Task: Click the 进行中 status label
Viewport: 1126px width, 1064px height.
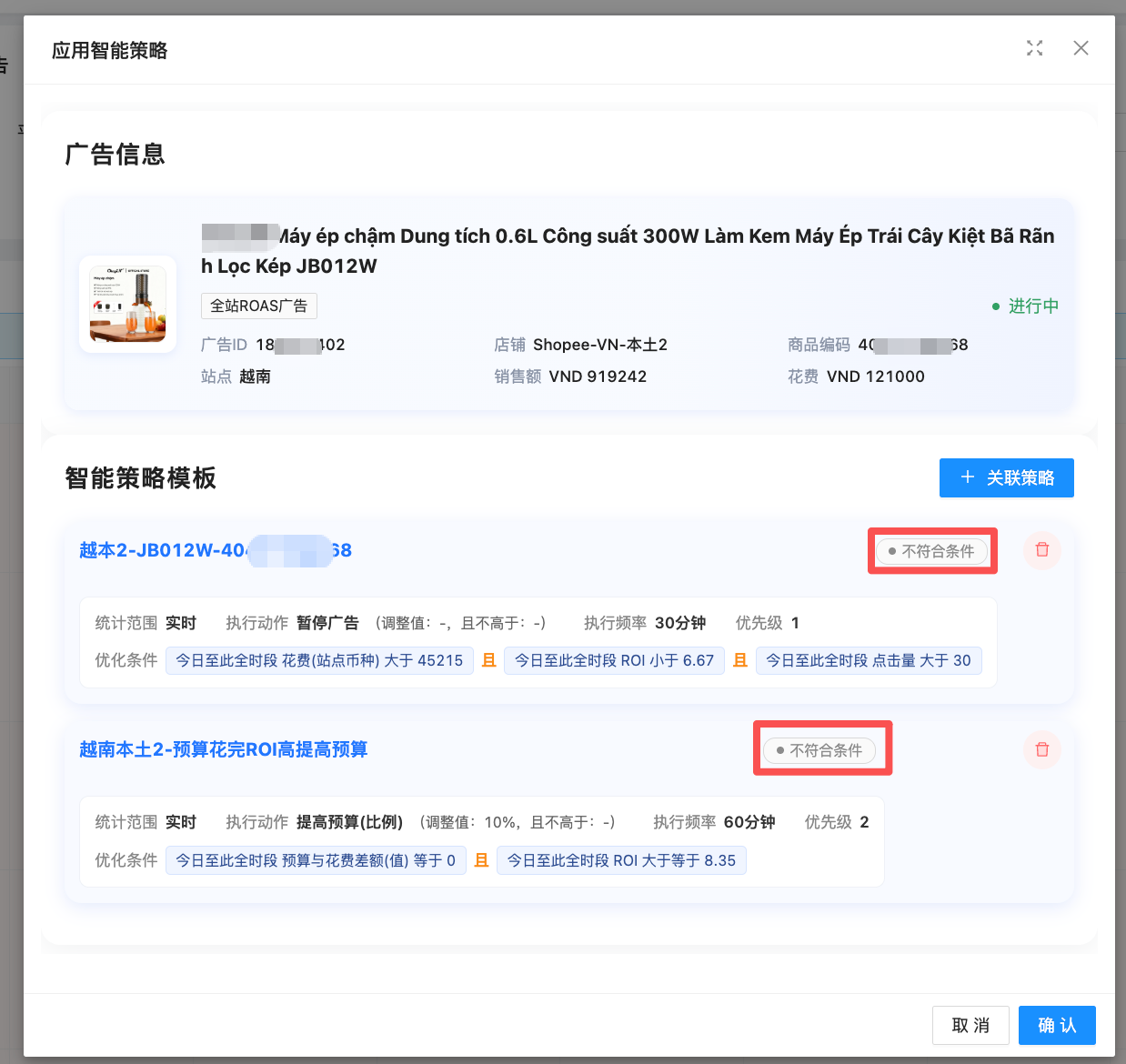Action: (1025, 306)
